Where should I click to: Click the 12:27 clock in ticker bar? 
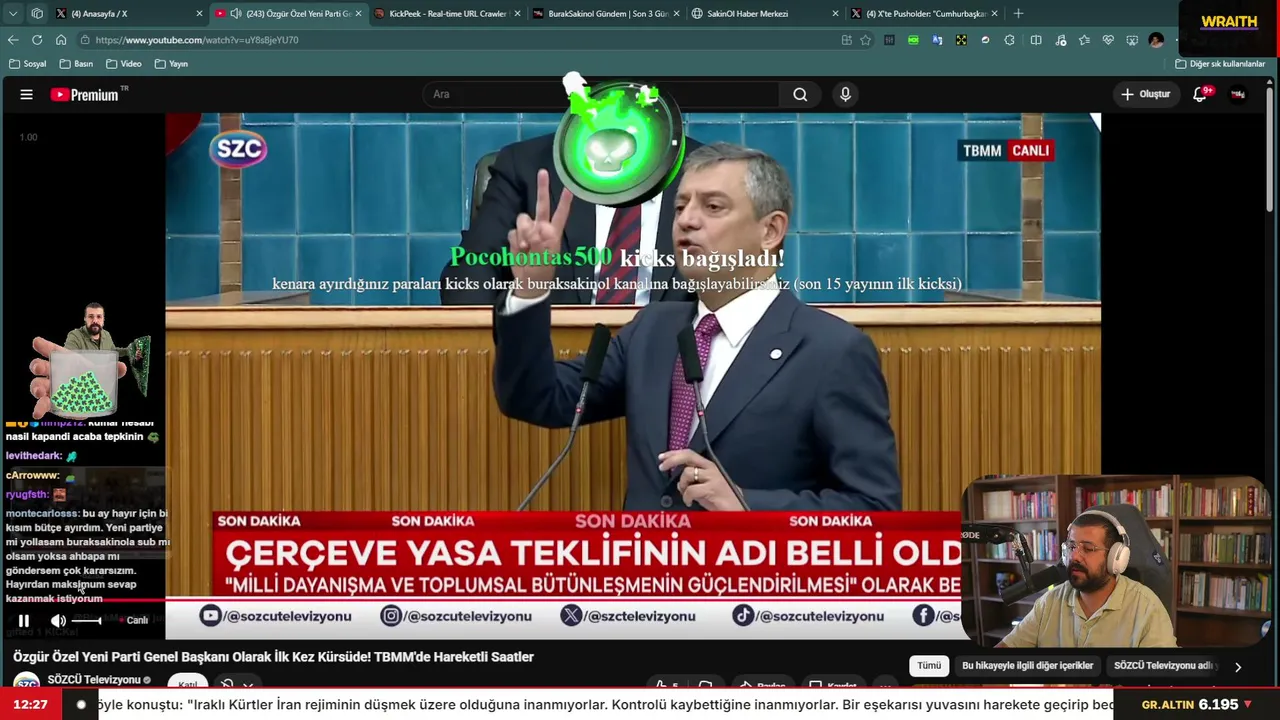point(31,705)
